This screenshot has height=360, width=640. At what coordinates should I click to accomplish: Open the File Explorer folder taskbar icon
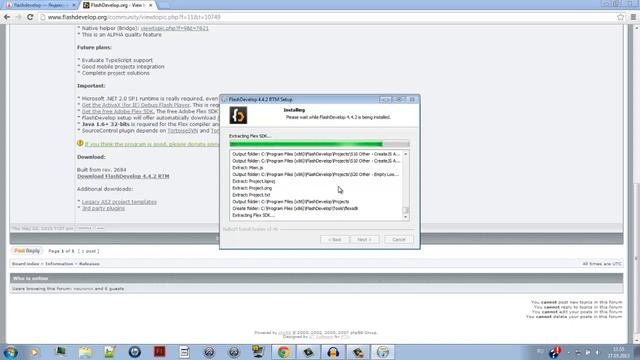point(85,352)
